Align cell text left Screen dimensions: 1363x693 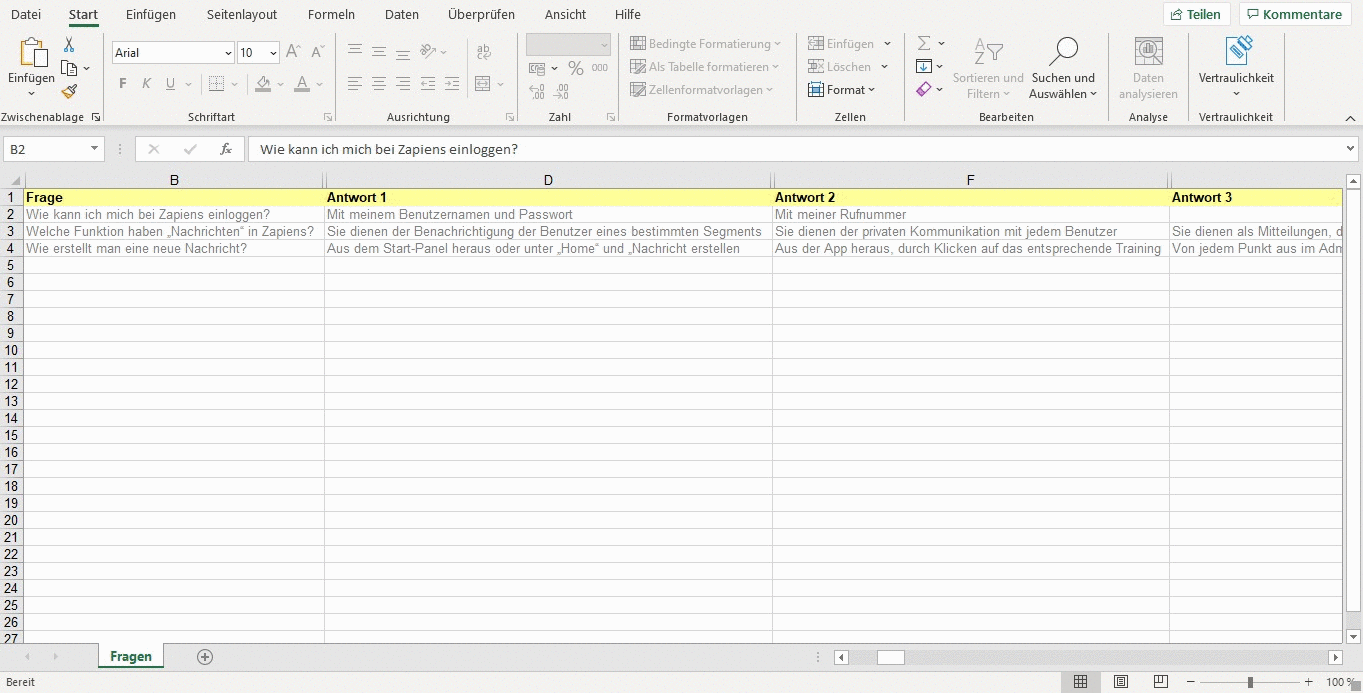(355, 83)
